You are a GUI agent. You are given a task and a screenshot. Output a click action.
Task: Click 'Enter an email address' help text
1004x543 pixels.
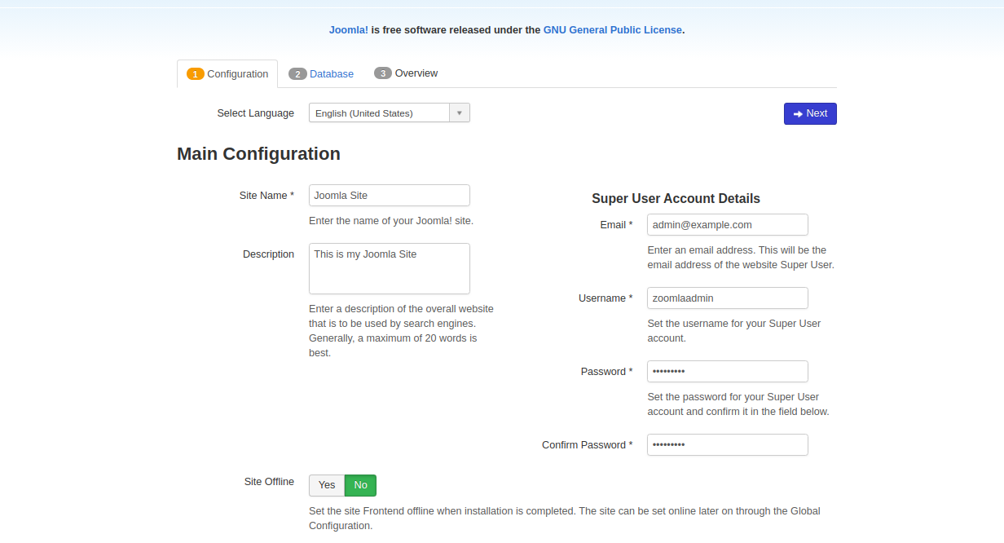coord(741,257)
